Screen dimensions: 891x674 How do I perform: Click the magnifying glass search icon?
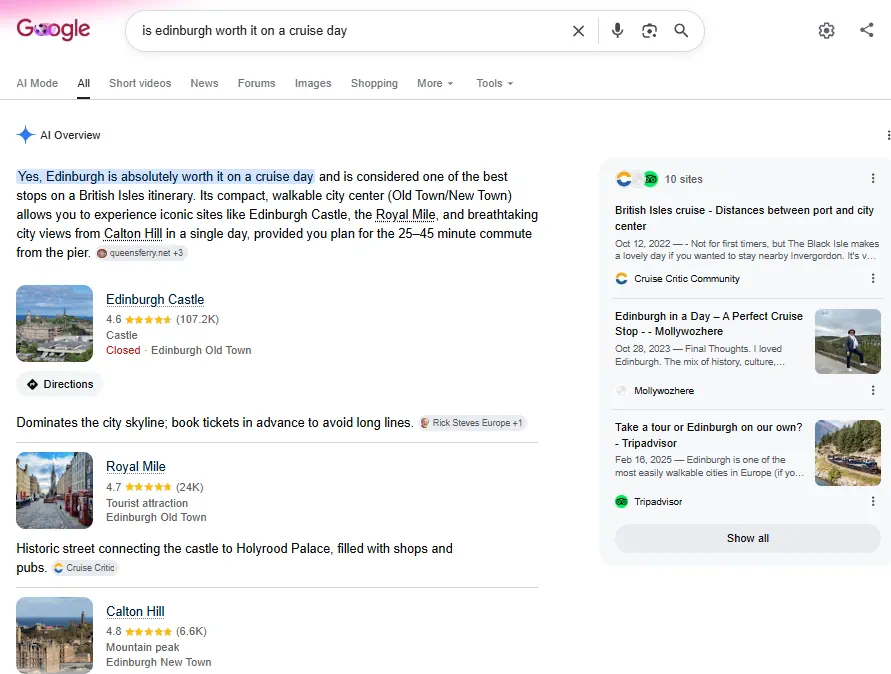tap(681, 31)
